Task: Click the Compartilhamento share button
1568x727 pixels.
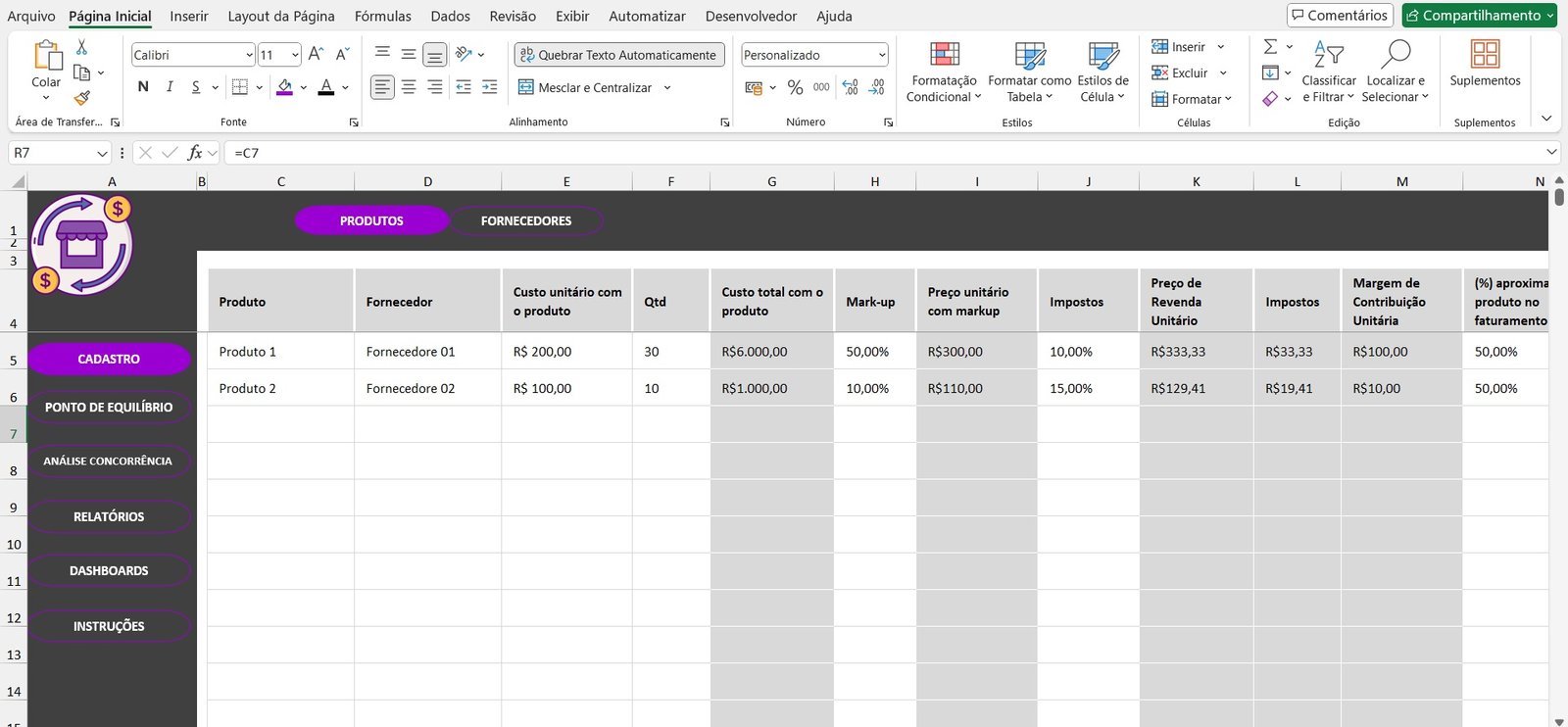Action: (x=1479, y=15)
